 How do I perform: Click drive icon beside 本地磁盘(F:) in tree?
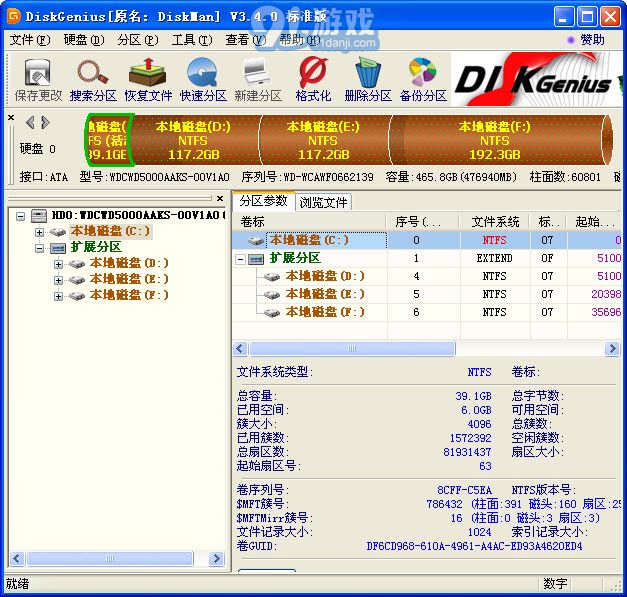tap(77, 296)
